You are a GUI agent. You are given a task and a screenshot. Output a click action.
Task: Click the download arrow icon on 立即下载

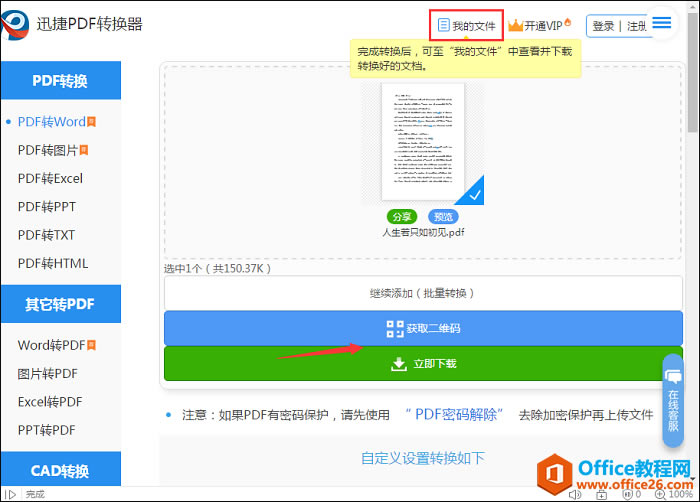(x=399, y=364)
